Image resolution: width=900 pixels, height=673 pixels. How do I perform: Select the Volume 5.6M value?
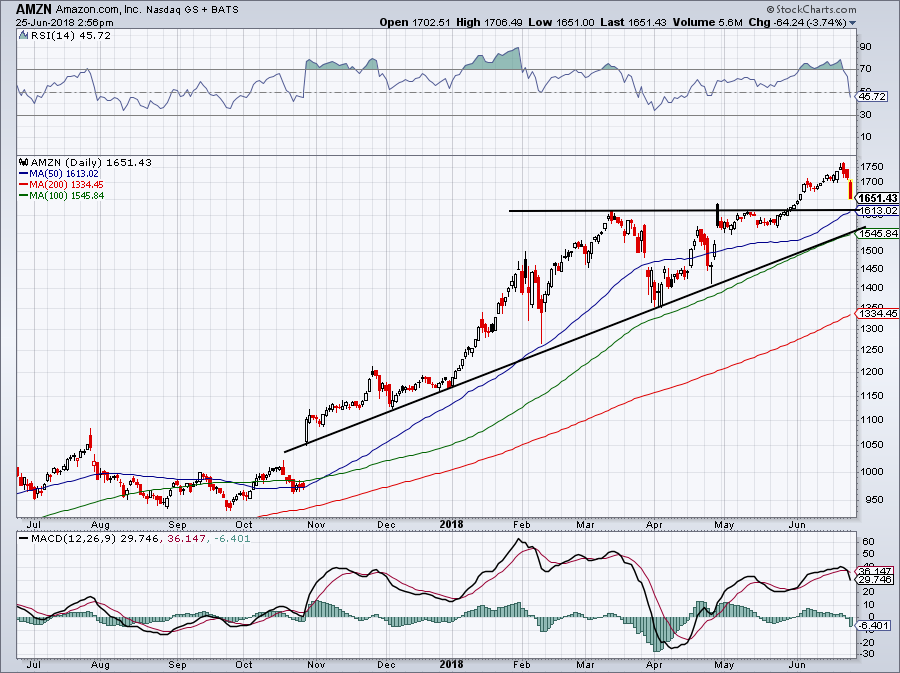click(708, 22)
